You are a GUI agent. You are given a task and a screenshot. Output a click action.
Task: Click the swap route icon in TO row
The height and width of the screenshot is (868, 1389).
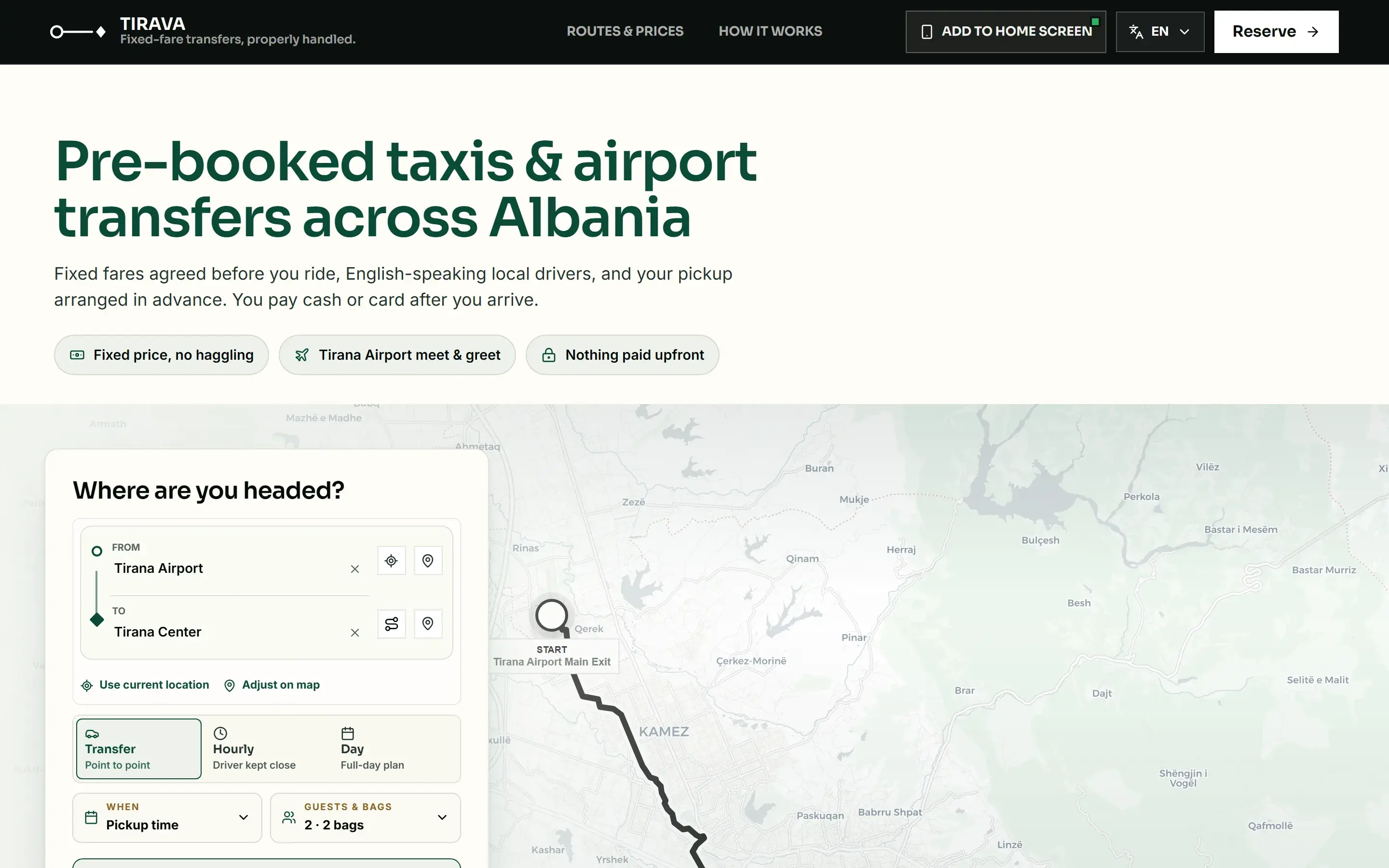392,624
